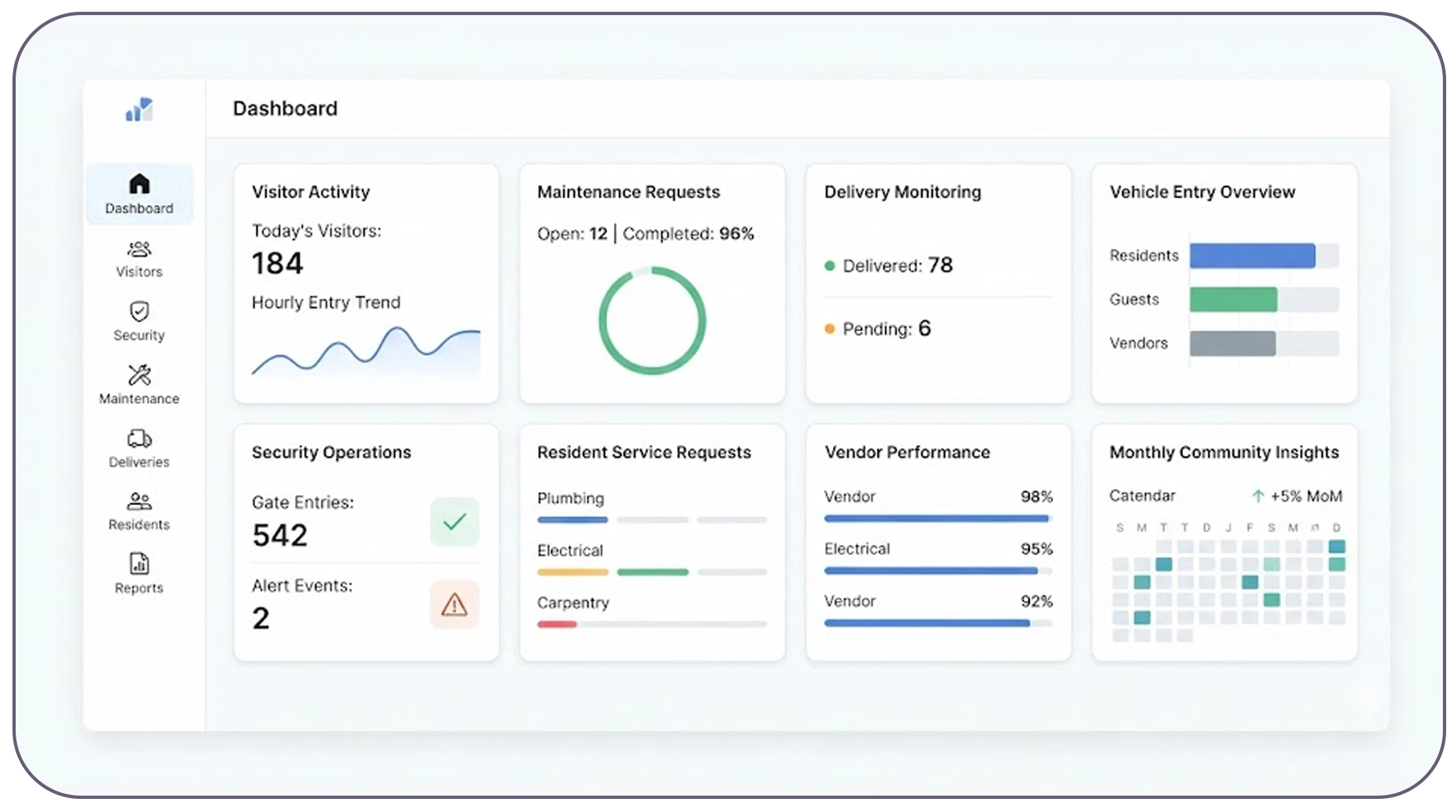Click the blue Residents vehicle bar

click(x=1252, y=255)
